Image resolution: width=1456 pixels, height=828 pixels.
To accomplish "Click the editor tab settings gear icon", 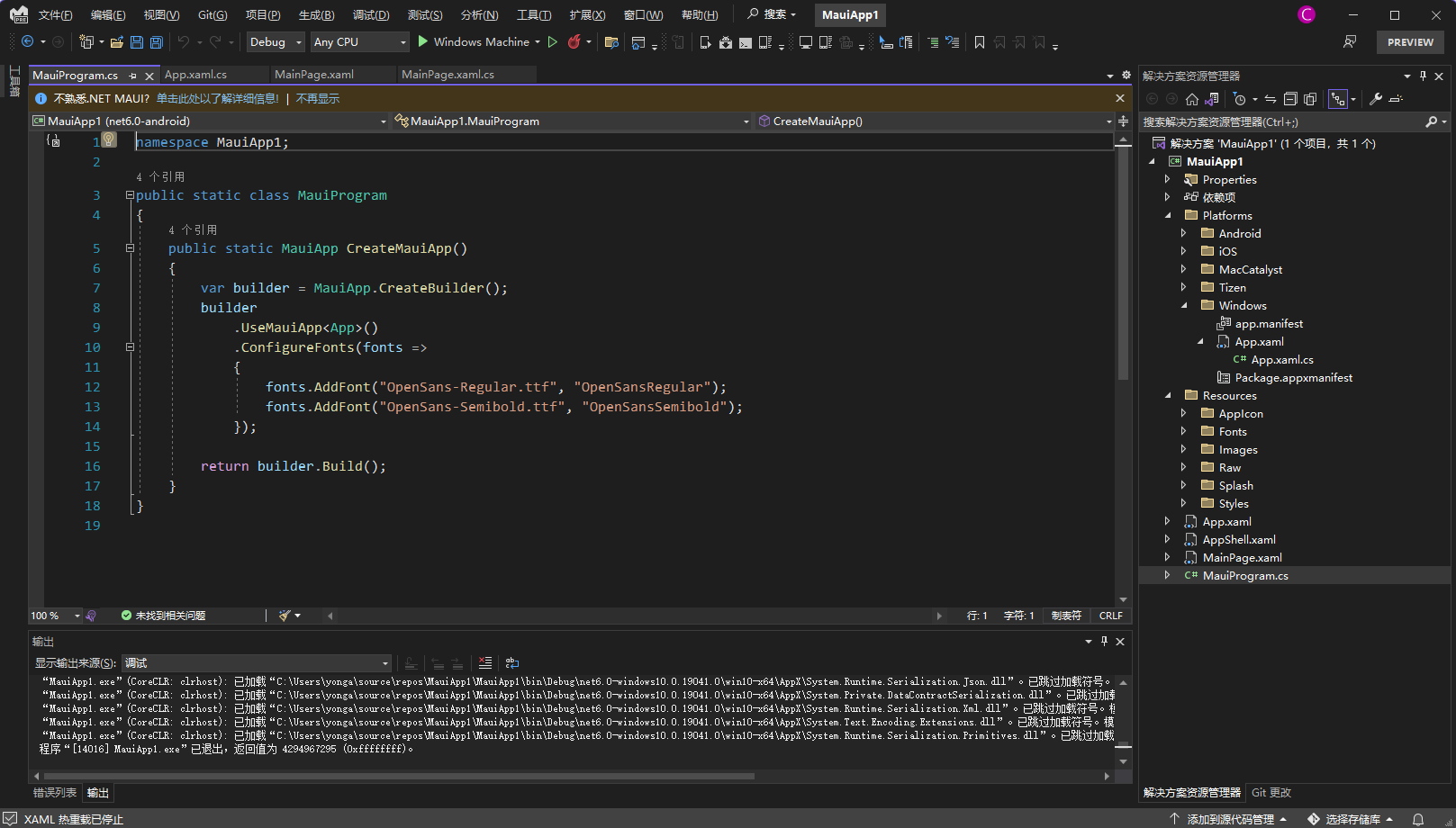I will 1126,75.
